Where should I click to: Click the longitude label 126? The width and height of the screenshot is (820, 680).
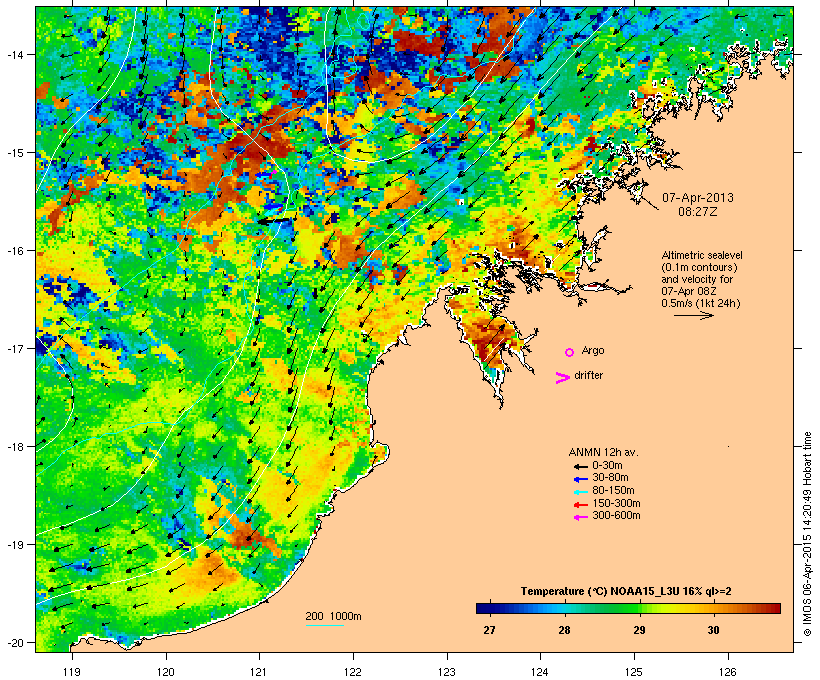[727, 672]
